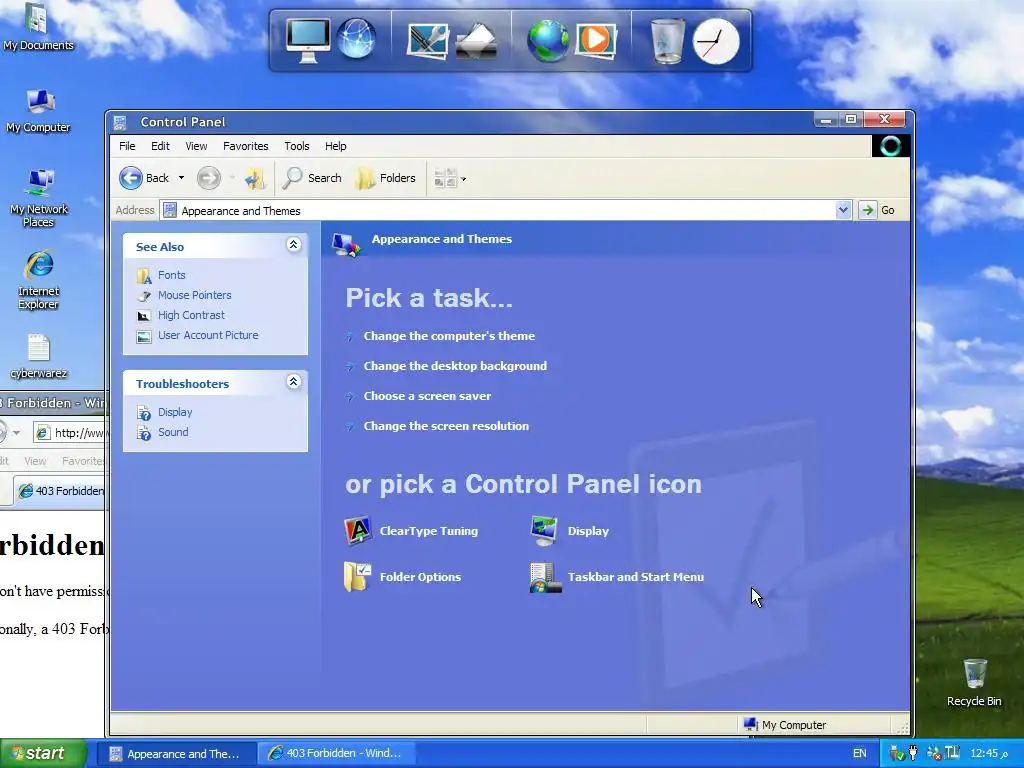Image resolution: width=1024 pixels, height=768 pixels.
Task: Open the Views toolbar button
Action: (x=450, y=178)
